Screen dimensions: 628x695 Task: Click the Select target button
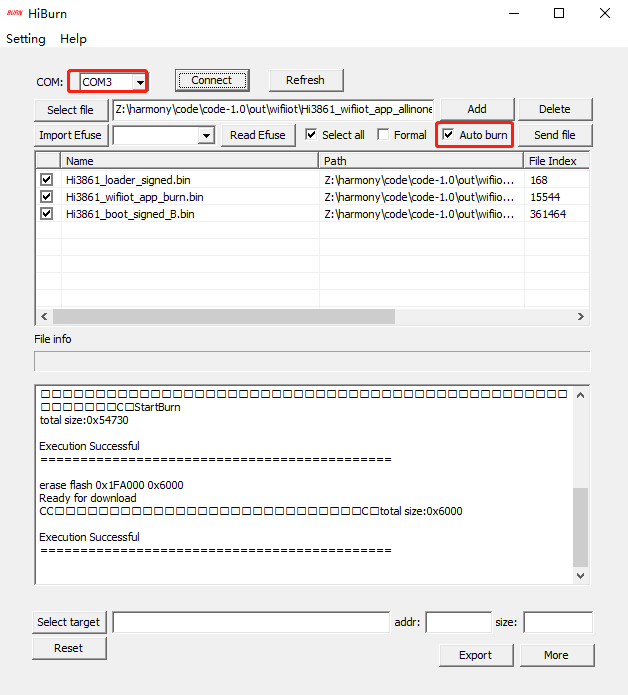point(69,622)
